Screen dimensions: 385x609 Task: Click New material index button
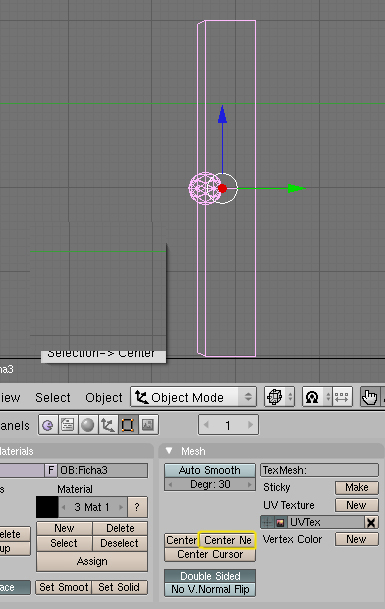click(x=64, y=528)
